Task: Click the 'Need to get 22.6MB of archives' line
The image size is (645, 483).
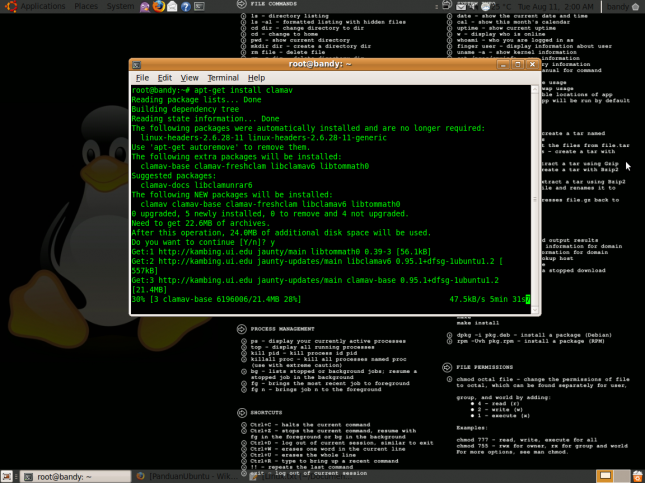Action: 201,223
